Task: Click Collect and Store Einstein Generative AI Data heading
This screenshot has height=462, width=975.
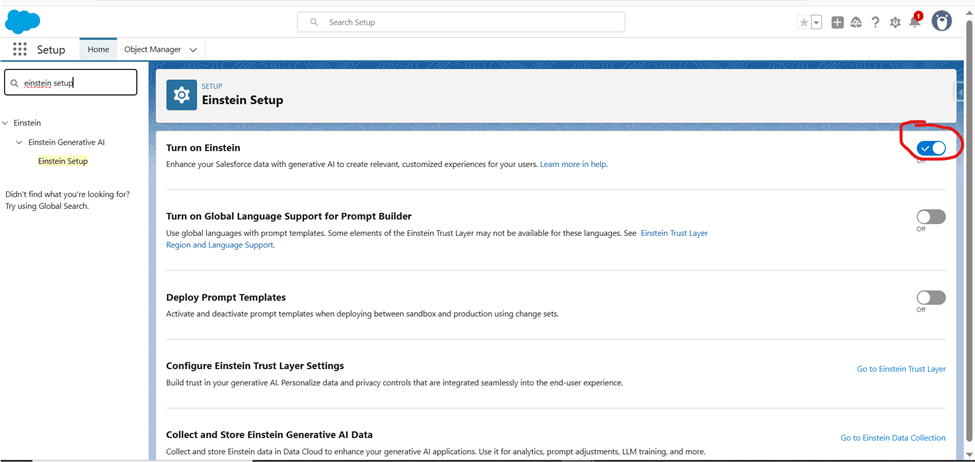Action: pos(269,434)
